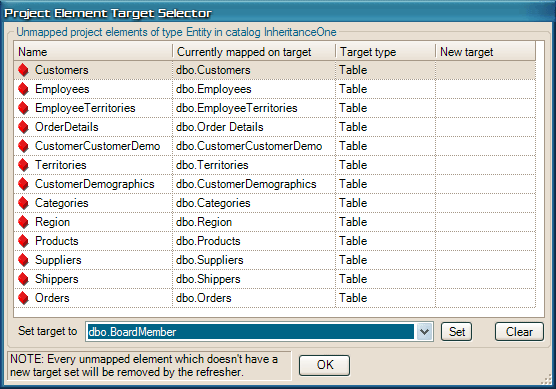
Task: Select the red icon beside Categories
Action: click(23, 203)
